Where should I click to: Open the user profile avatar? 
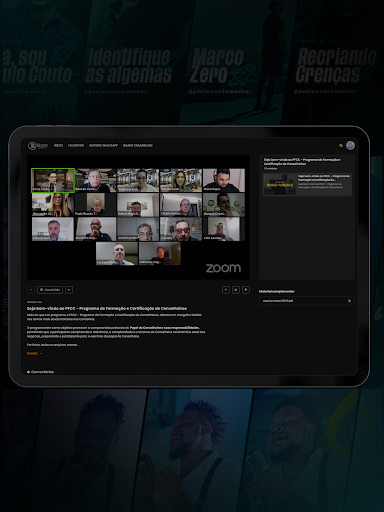(x=350, y=146)
